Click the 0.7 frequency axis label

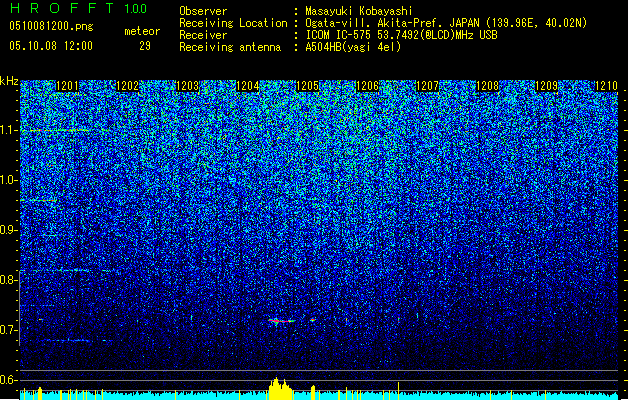click(8, 330)
